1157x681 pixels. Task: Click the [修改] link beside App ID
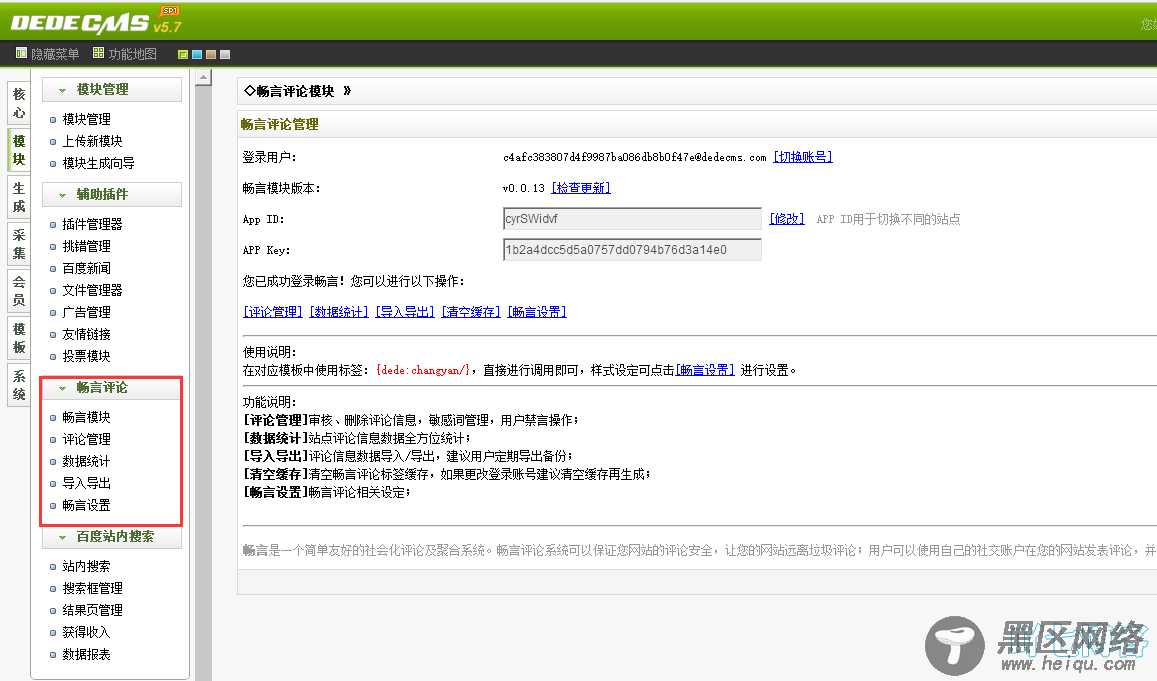(x=787, y=219)
